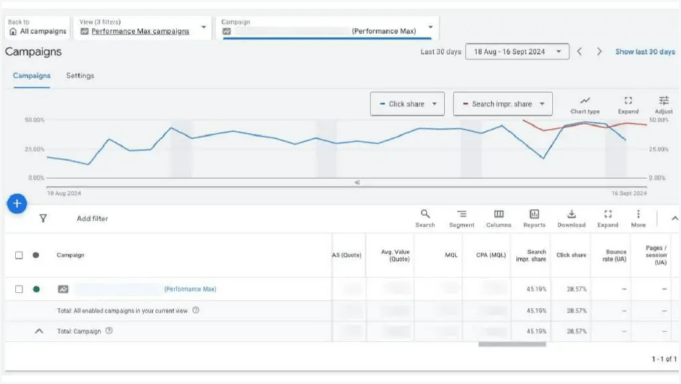681x384 pixels.
Task: Open the Reports tool
Action: 534,218
